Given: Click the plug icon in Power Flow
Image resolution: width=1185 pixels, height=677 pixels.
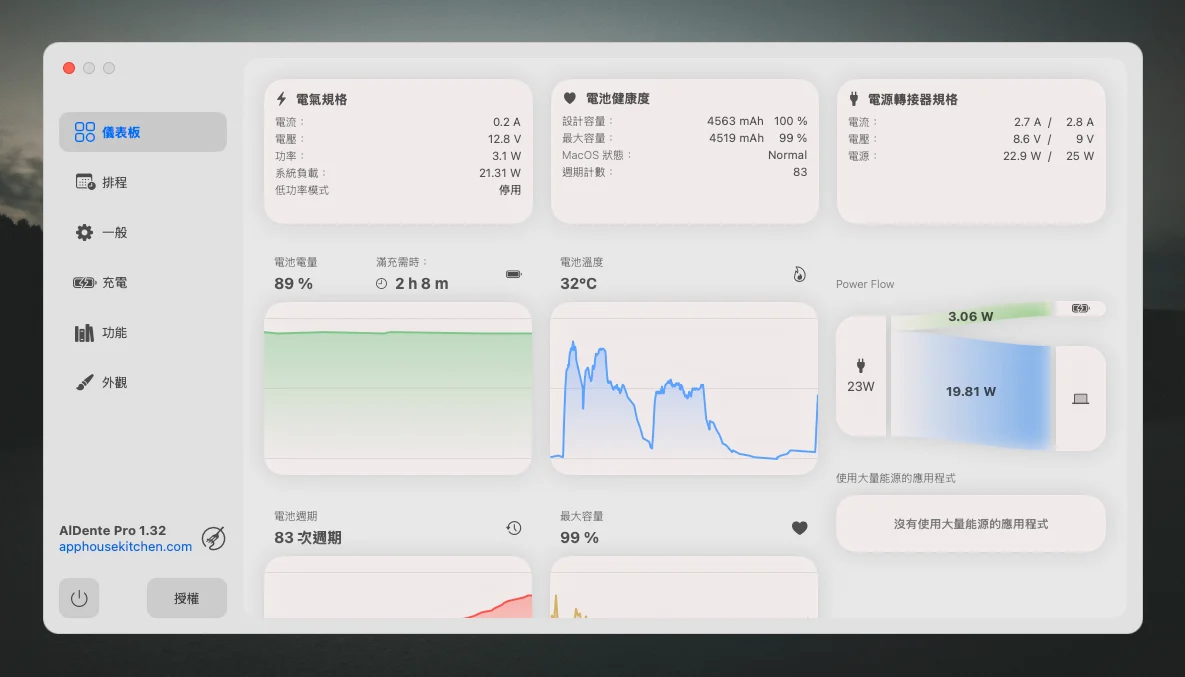Looking at the screenshot, I should coord(861,366).
